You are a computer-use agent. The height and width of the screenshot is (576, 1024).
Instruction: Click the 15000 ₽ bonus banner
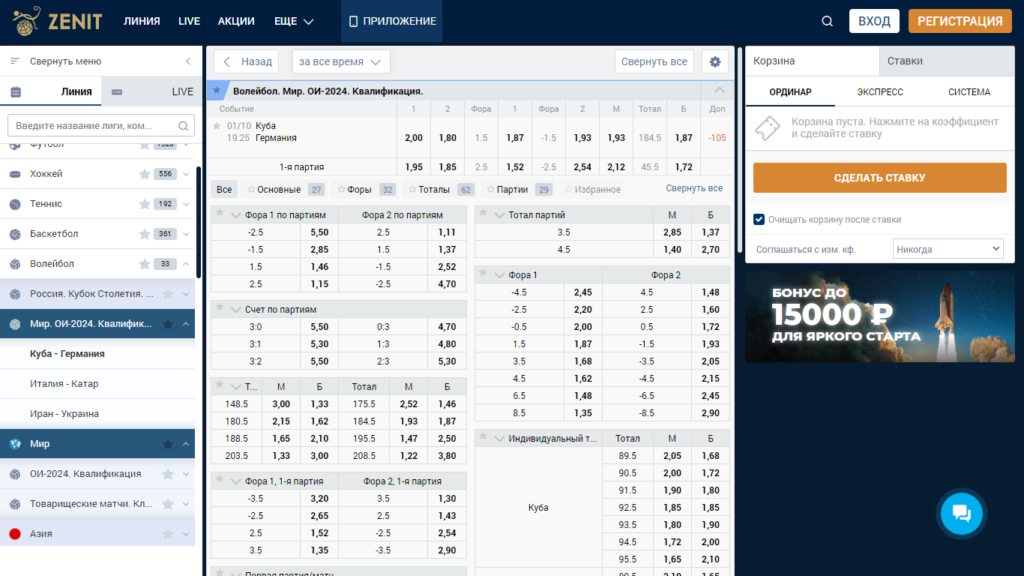click(880, 317)
